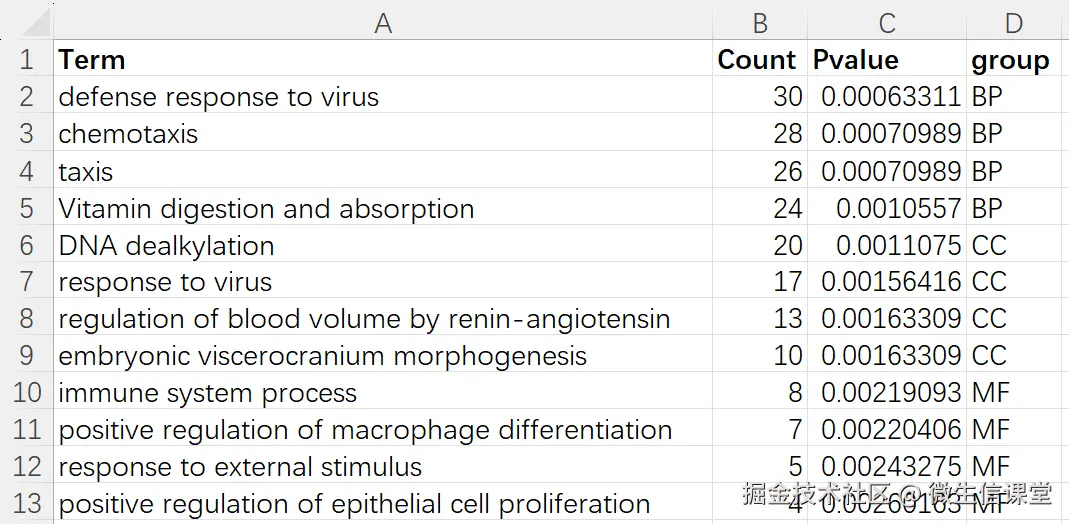Viewport: 1069px width, 524px height.
Task: Select Pvalue cell 0.00219093
Action: point(887,392)
